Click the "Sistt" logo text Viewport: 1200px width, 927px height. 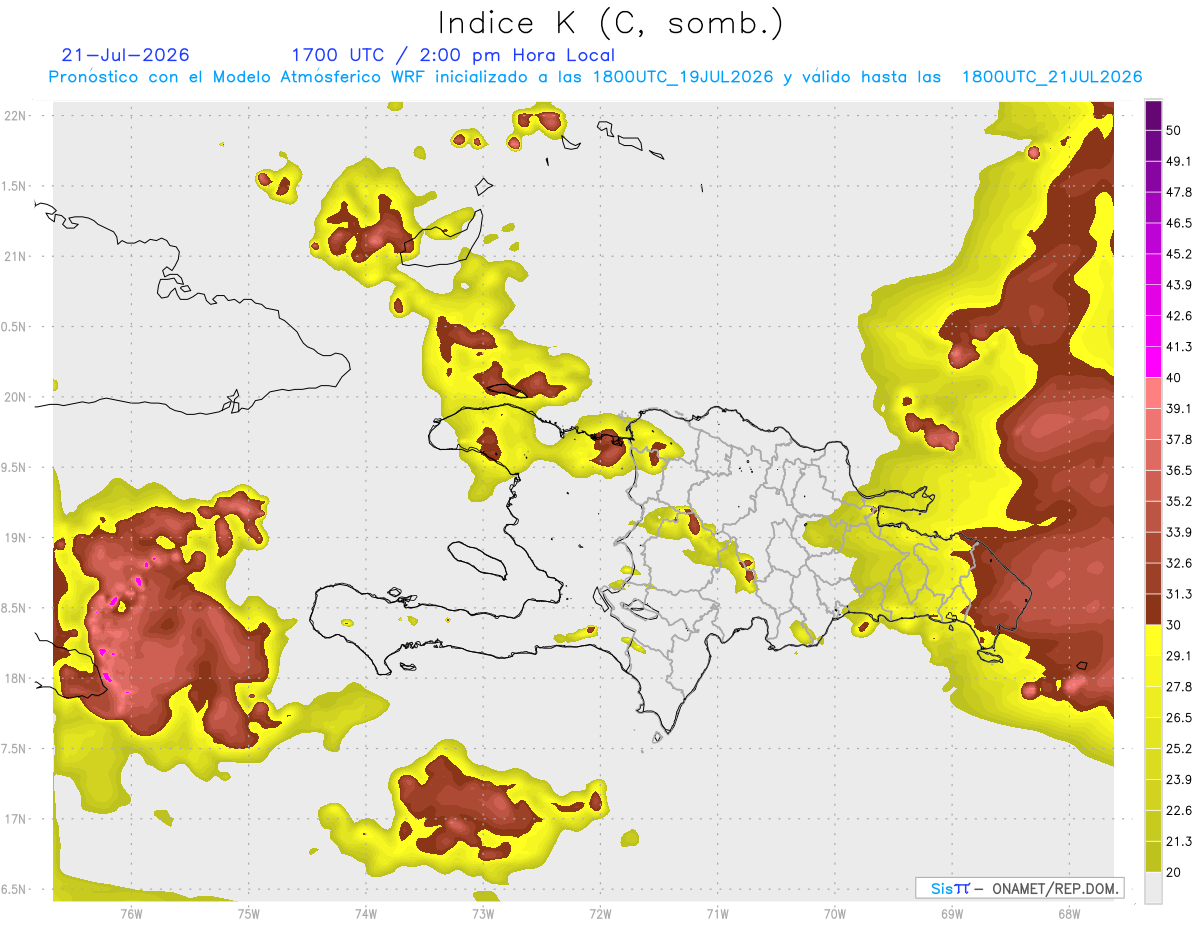click(950, 888)
